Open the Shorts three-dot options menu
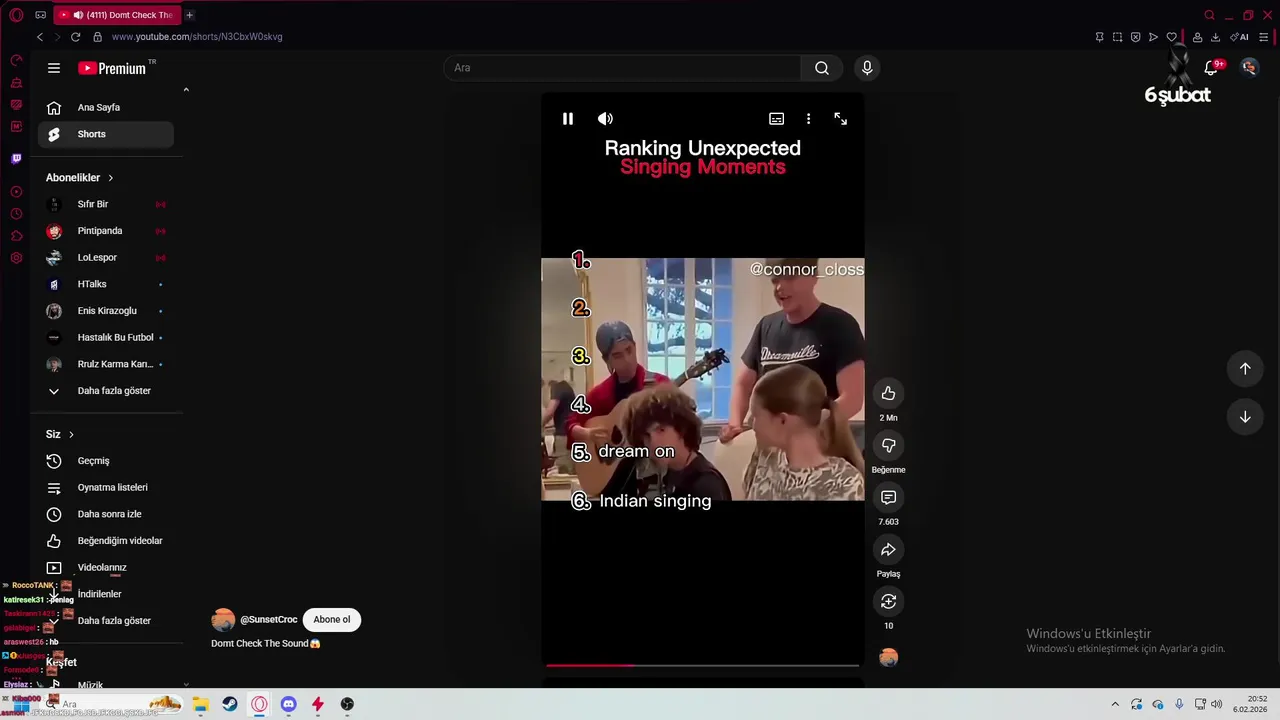Screen dimensions: 1280x720 (x=808, y=119)
